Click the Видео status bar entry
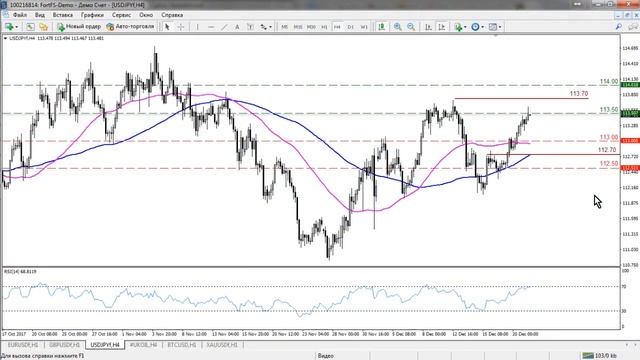Viewport: 640px width, 360px height. pyautogui.click(x=326, y=356)
